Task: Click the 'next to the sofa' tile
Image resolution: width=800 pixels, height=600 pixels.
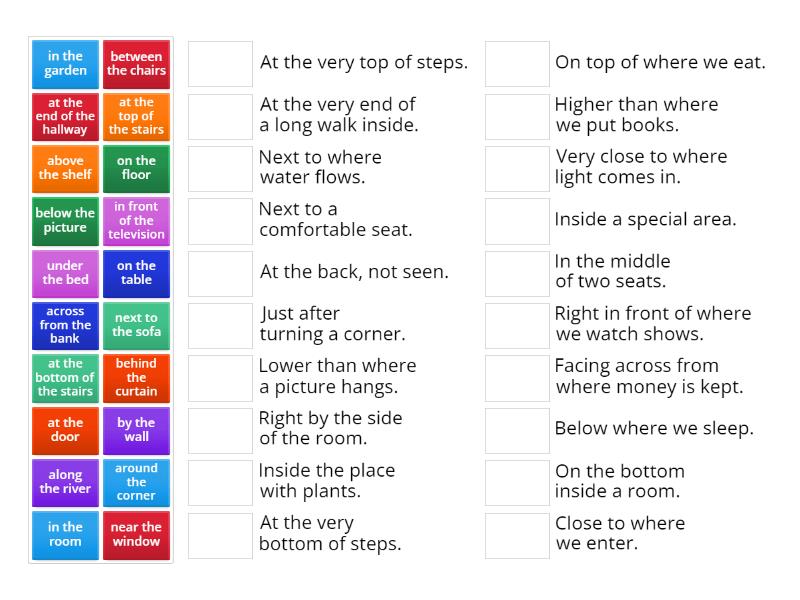Action: [137, 325]
